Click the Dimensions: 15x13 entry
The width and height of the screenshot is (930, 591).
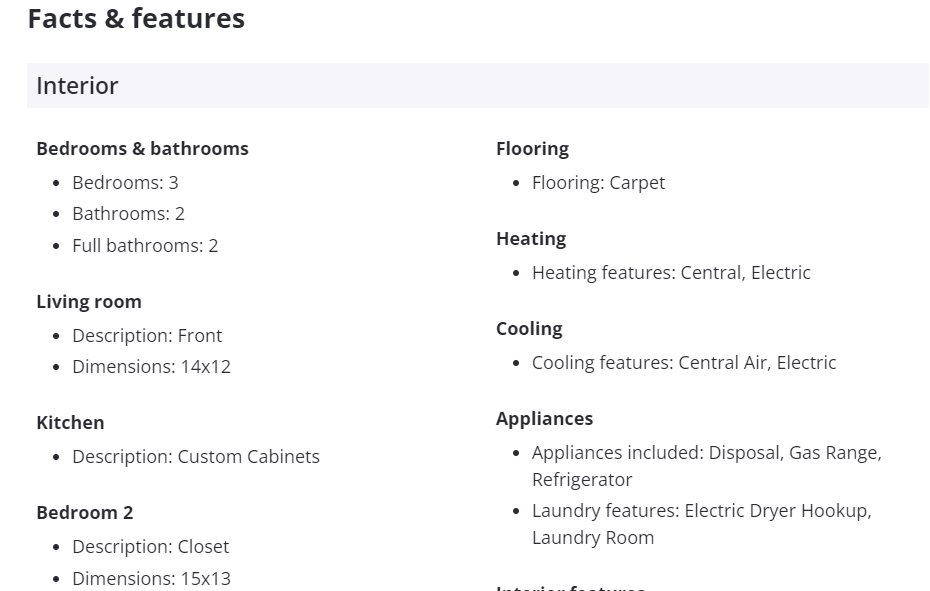151,579
